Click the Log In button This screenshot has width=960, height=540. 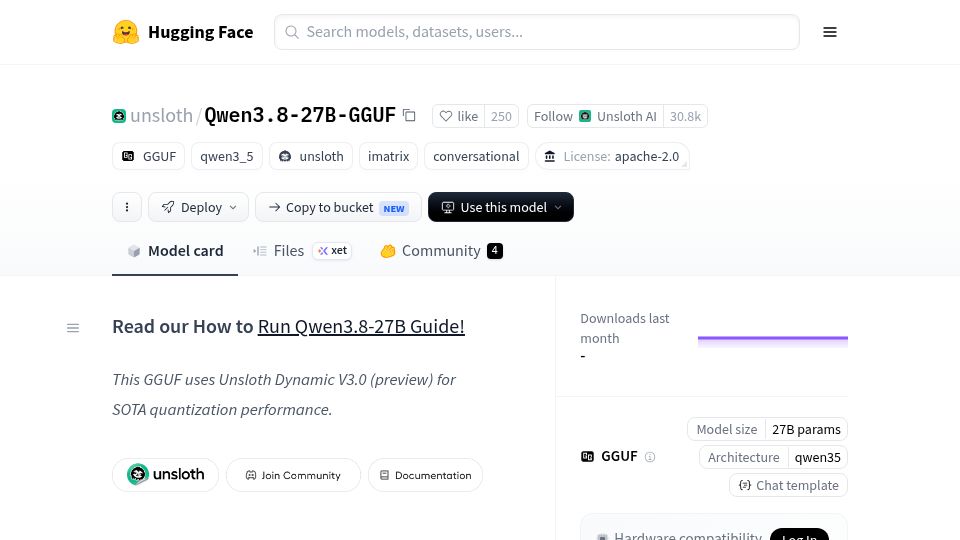(x=799, y=534)
